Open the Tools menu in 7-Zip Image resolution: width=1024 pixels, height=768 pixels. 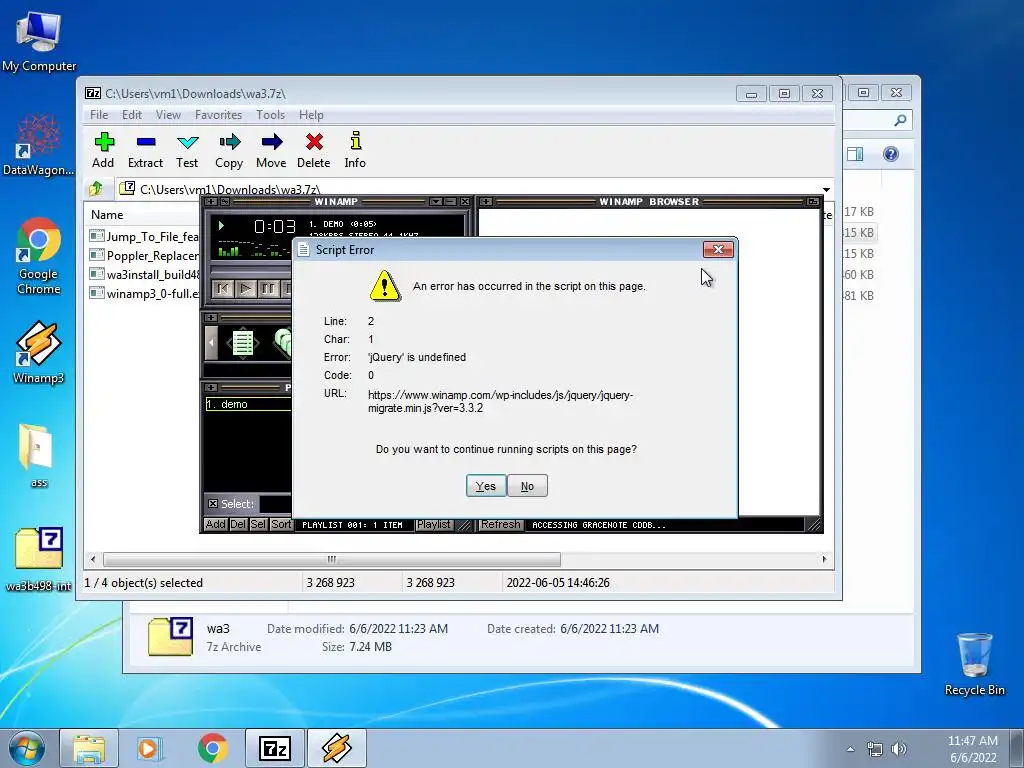point(270,115)
